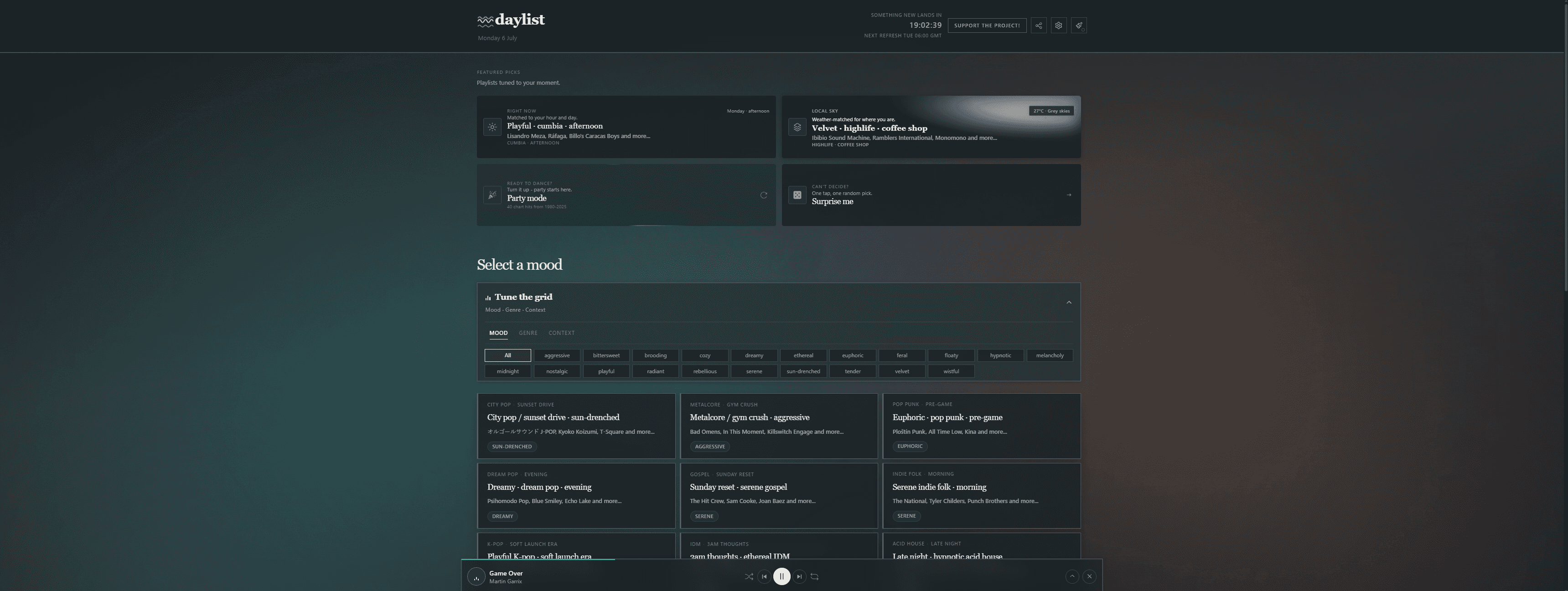The width and height of the screenshot is (1568, 591).
Task: Skip to the next track
Action: point(799,576)
